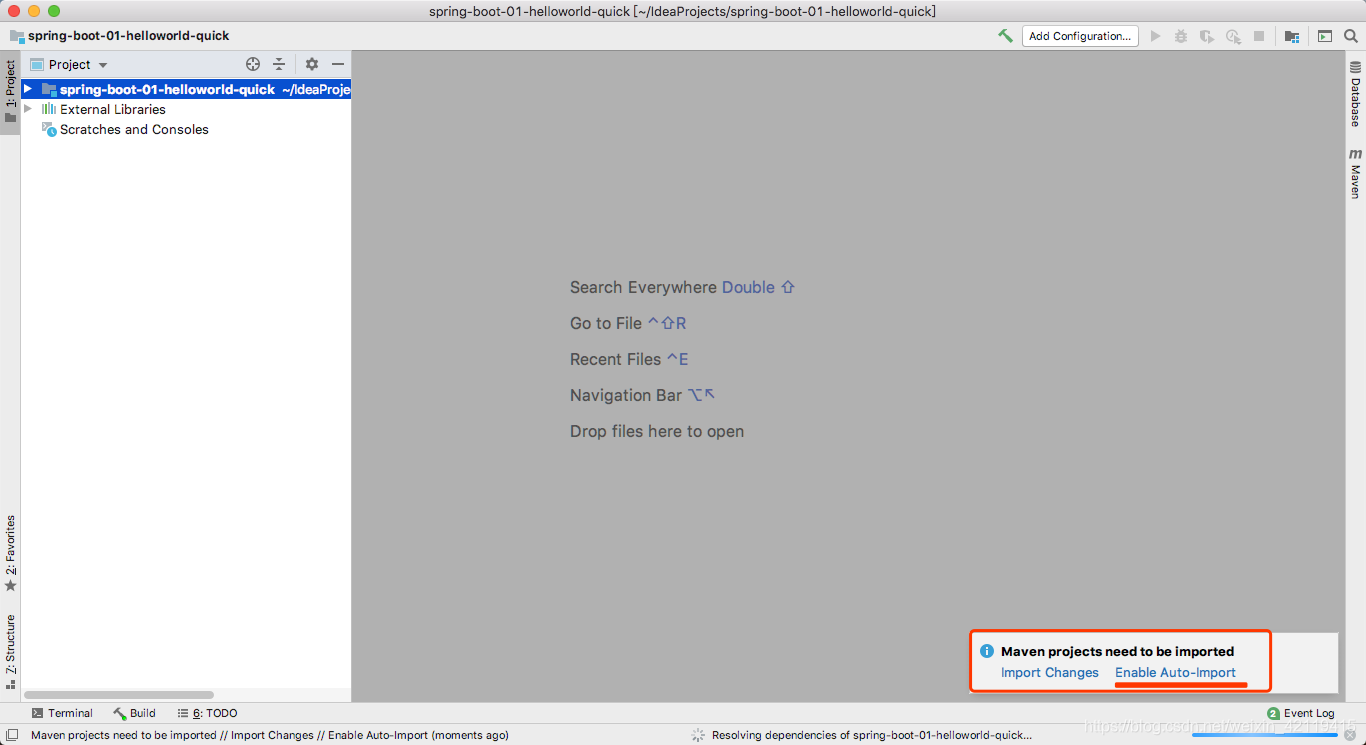1366x745 pixels.
Task: Open the 6: TODO tool window
Action: (208, 713)
